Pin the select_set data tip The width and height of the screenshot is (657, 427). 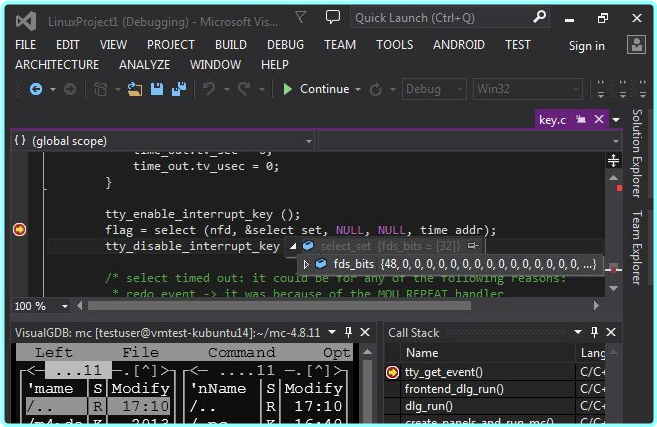point(472,245)
